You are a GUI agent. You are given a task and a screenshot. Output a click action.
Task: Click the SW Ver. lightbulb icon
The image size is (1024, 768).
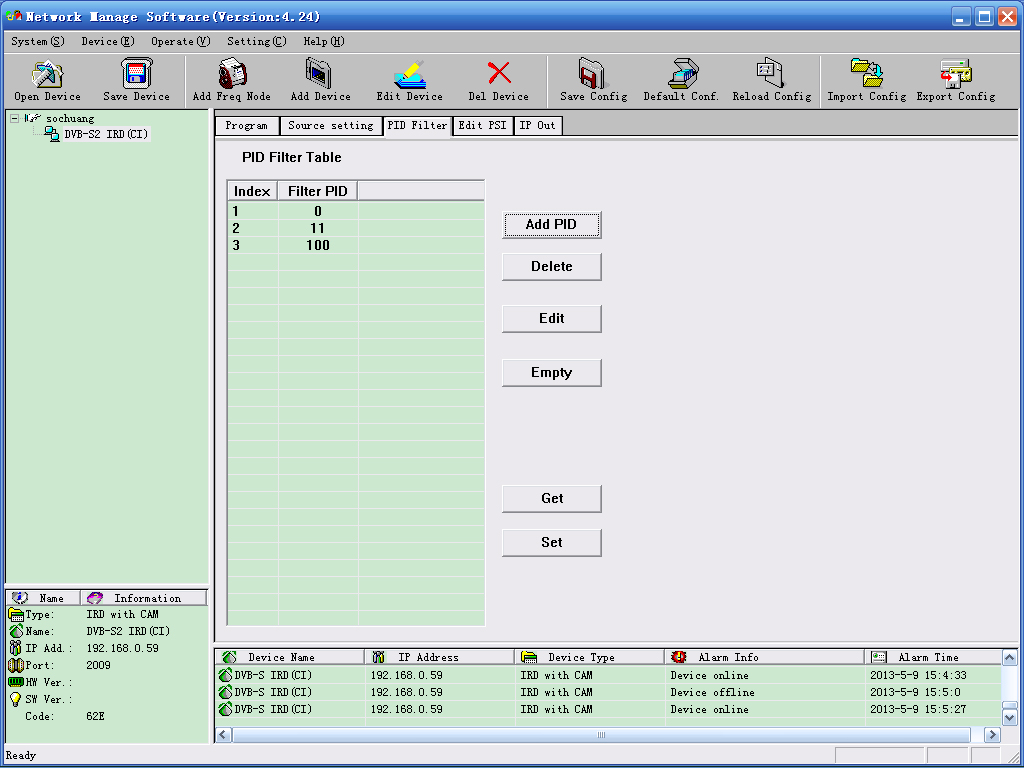coord(16,699)
